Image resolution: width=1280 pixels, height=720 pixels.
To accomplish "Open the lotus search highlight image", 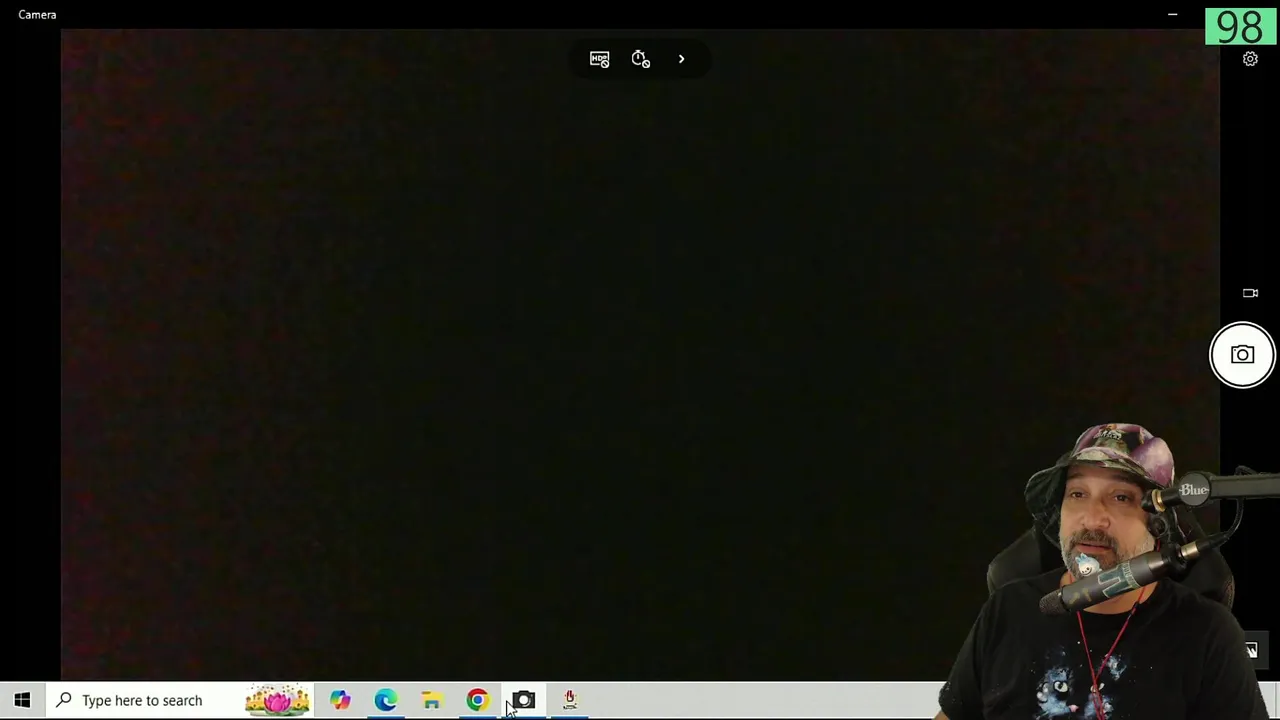I will [277, 700].
